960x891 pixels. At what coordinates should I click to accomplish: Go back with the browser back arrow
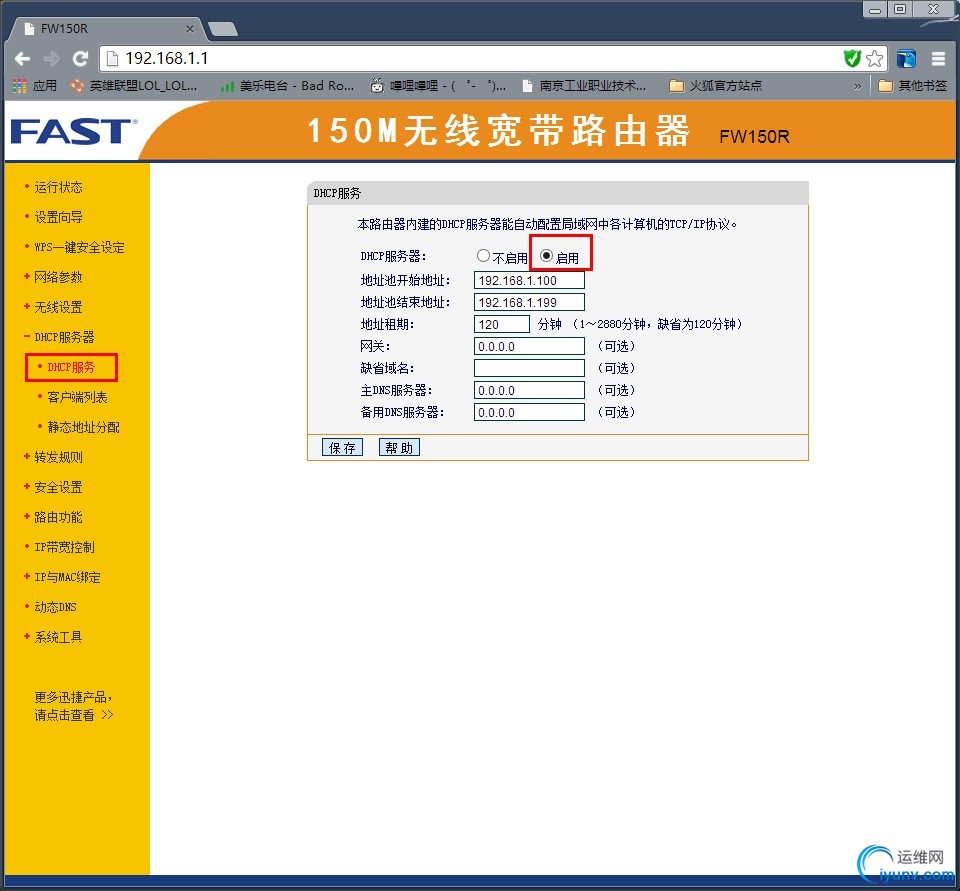[x=22, y=59]
